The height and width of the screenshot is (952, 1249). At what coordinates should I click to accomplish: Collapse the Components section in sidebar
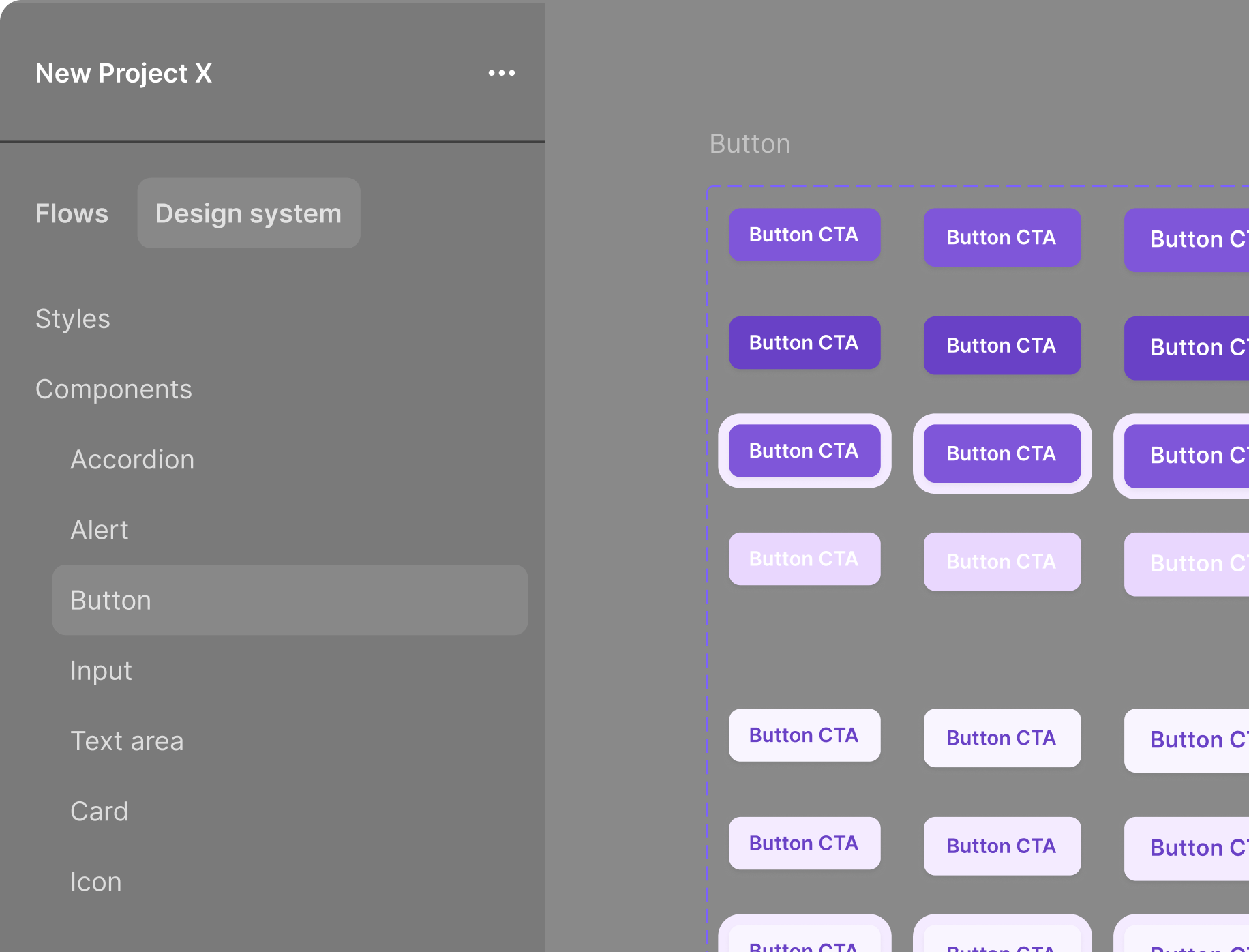click(x=114, y=389)
